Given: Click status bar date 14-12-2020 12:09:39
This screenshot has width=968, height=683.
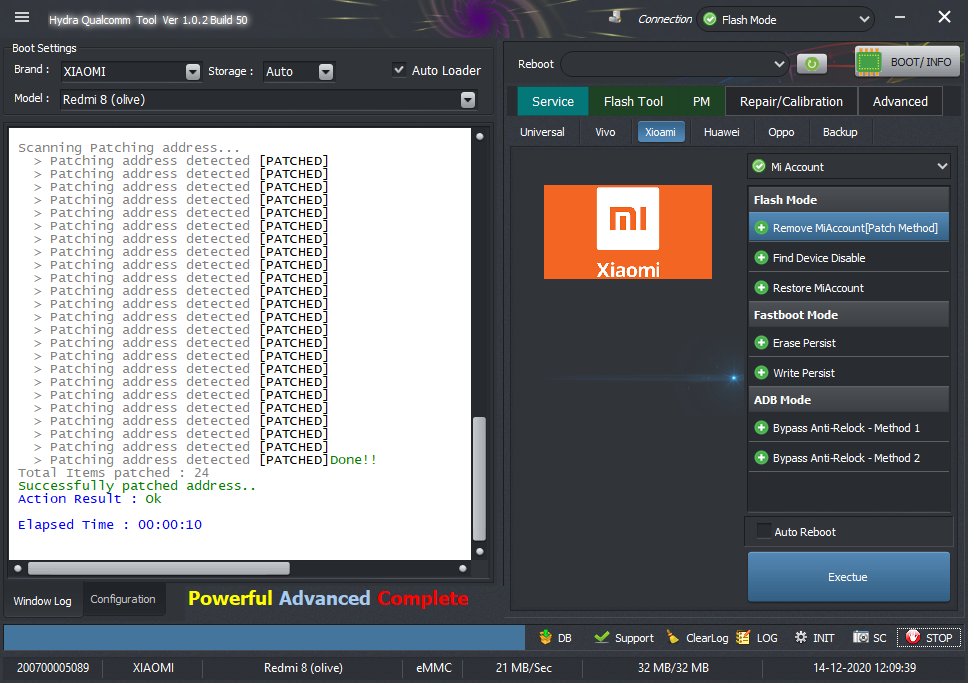Looking at the screenshot, I should pyautogui.click(x=864, y=668).
